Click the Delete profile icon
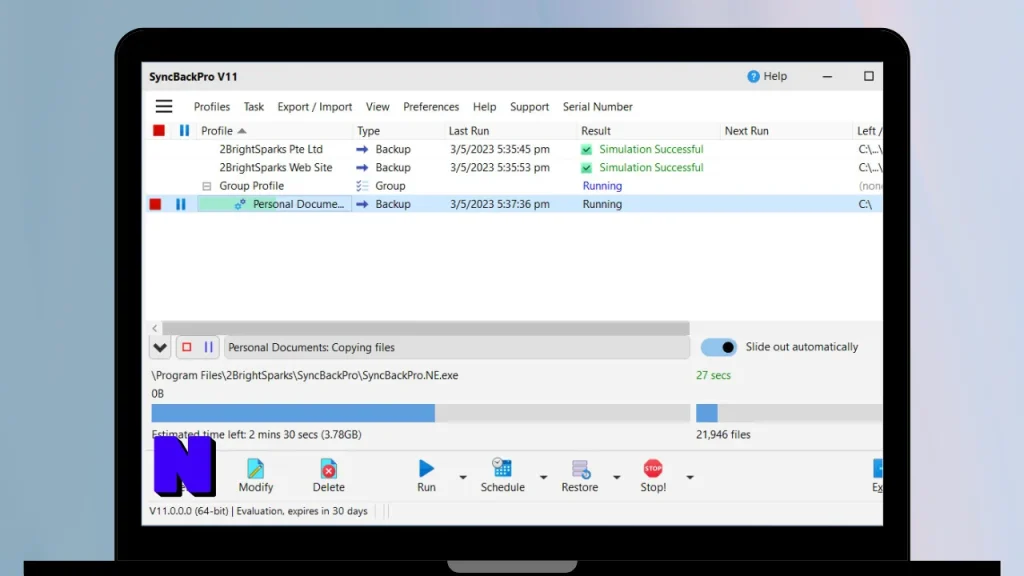This screenshot has height=576, width=1024. point(328,469)
